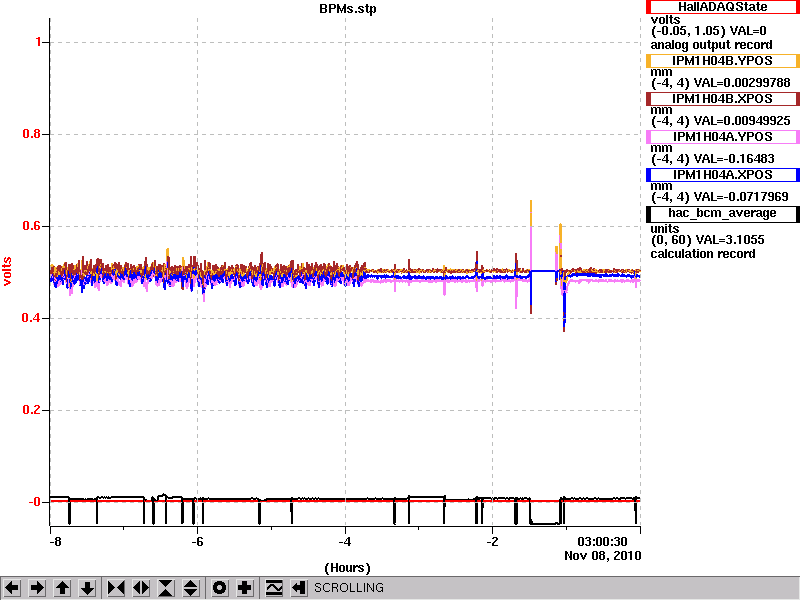Click the SCROLLING status text
This screenshot has width=800, height=600.
point(349,588)
